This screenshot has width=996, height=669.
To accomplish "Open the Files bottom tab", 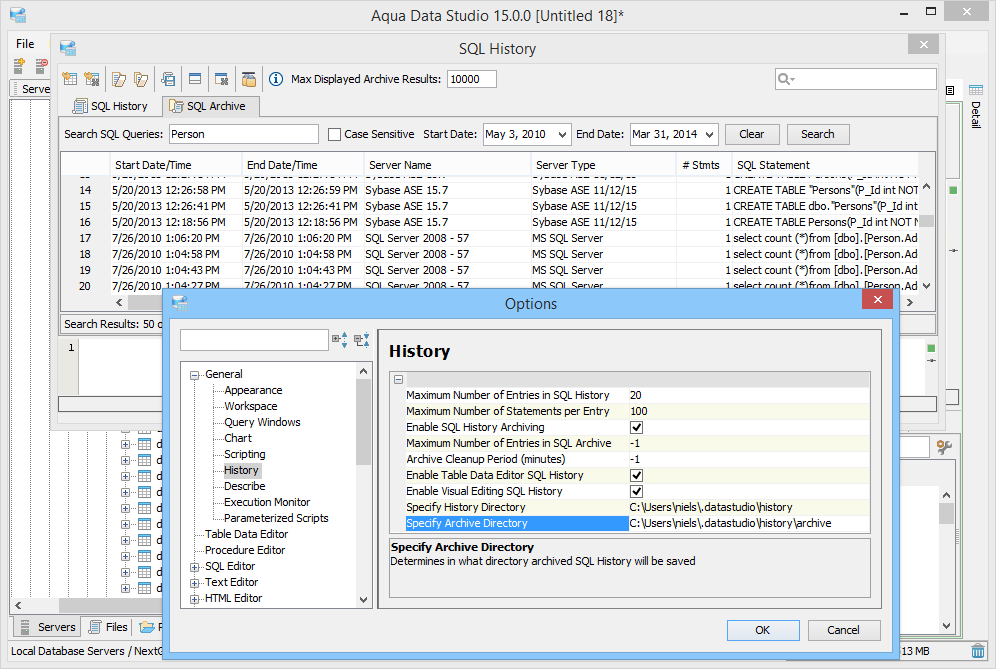I will pos(108,627).
